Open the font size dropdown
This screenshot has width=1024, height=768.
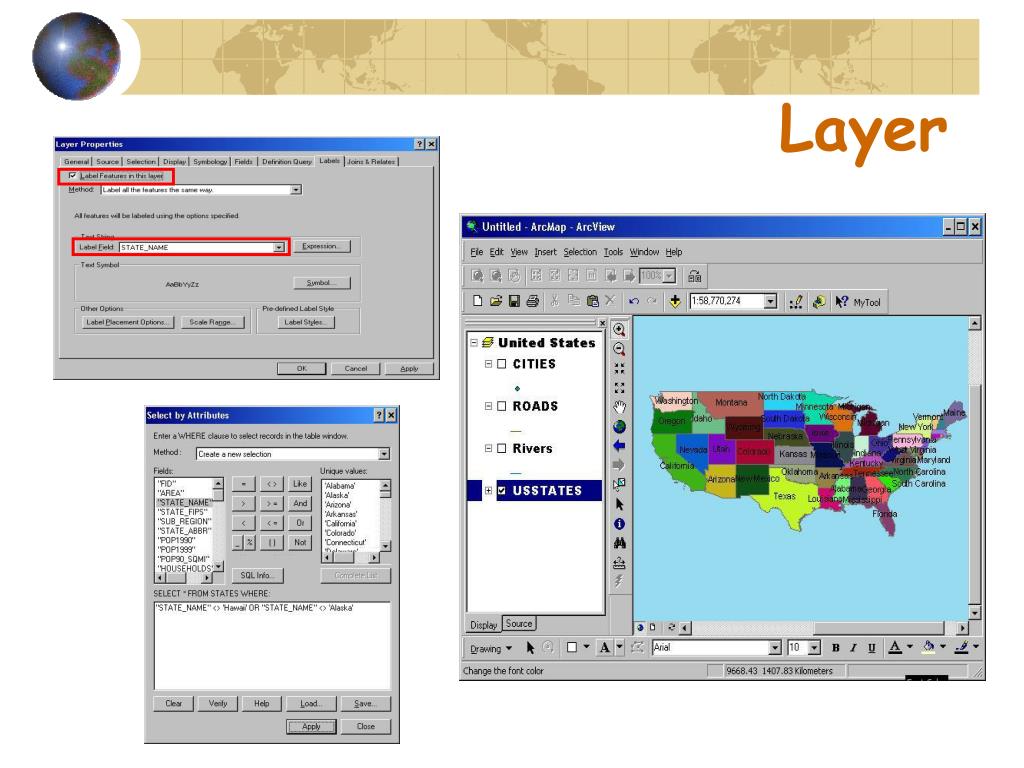814,648
